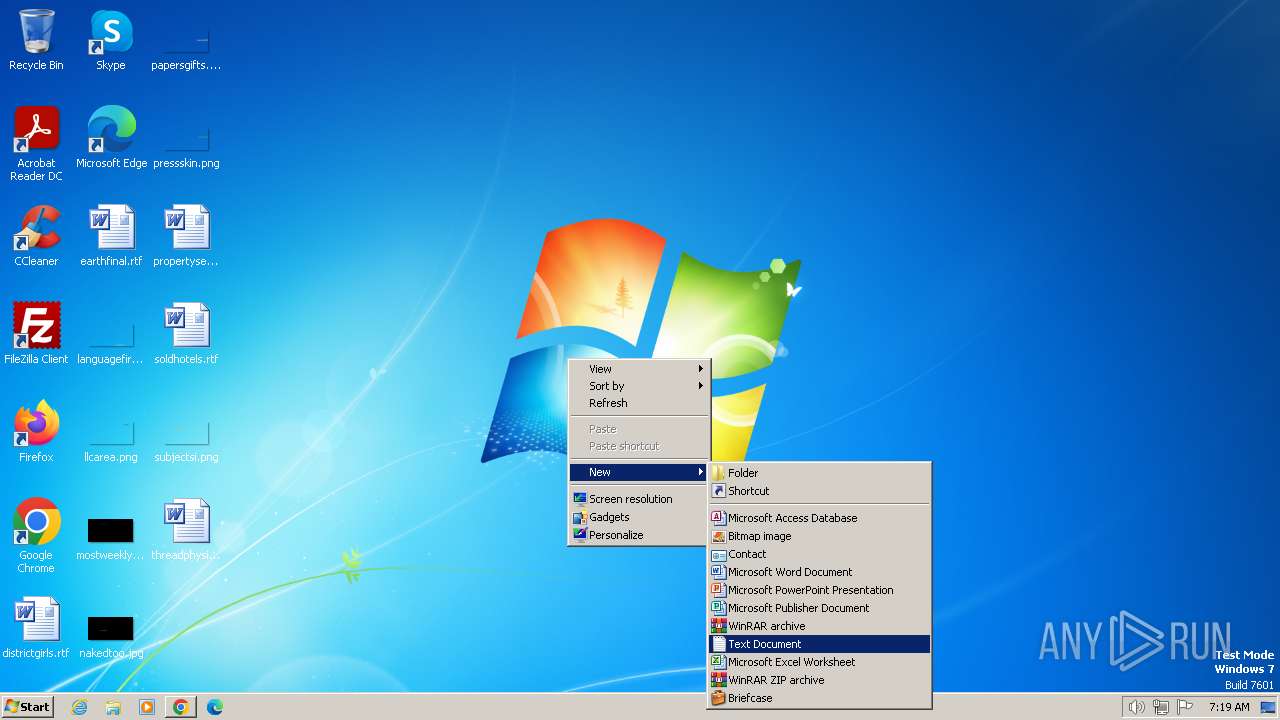Click the network tray icon
The image size is (1280, 720).
(x=1161, y=707)
